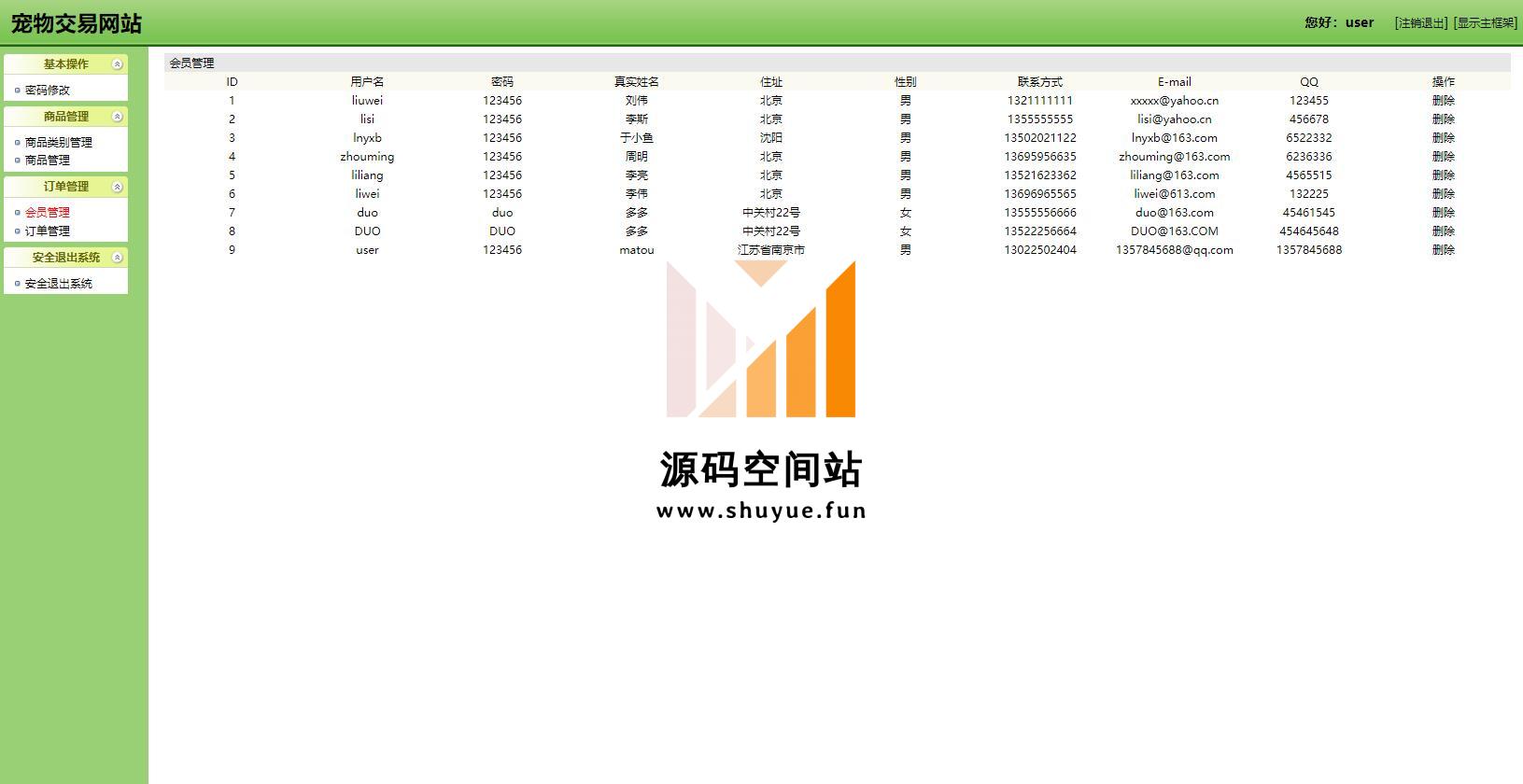Select the email xxxxx@yahoo.cn
The height and width of the screenshot is (784, 1523).
pyautogui.click(x=1175, y=101)
